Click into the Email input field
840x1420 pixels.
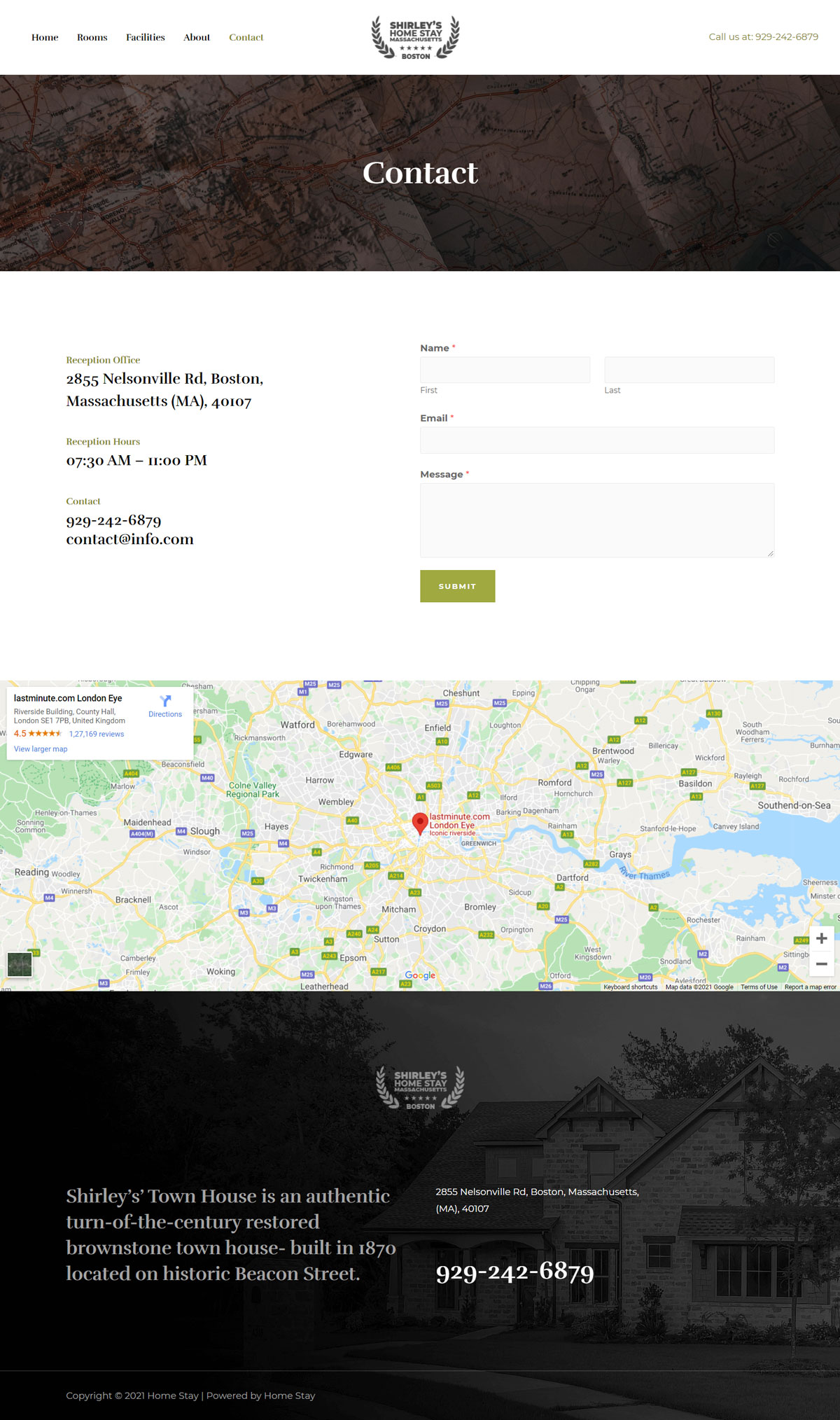(x=597, y=440)
